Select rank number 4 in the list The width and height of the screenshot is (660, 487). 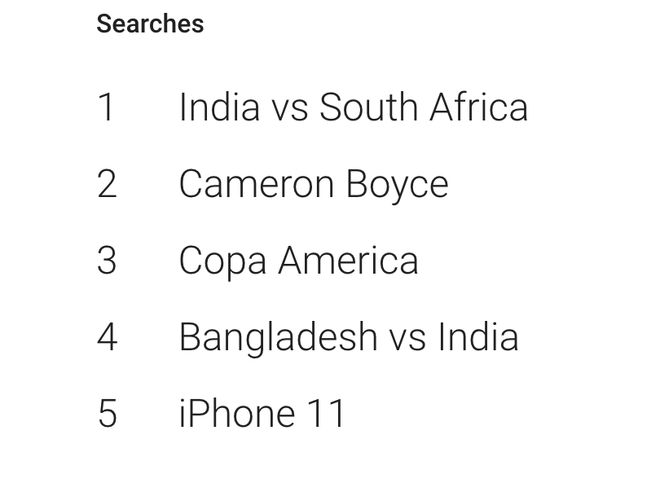107,337
